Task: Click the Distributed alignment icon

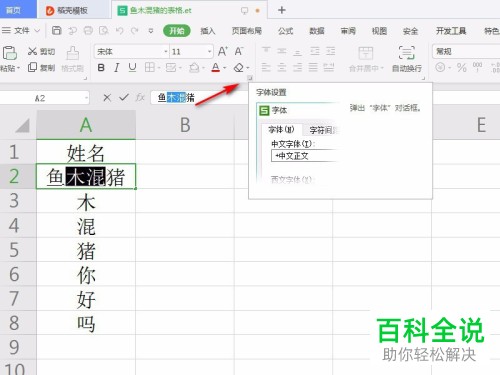Action: [329, 68]
